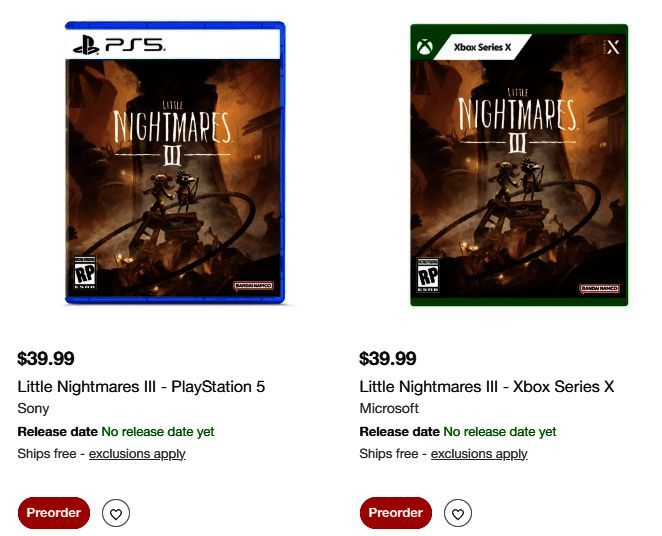
Task: Click the PS5 logo on the game cover
Action: (x=119, y=45)
